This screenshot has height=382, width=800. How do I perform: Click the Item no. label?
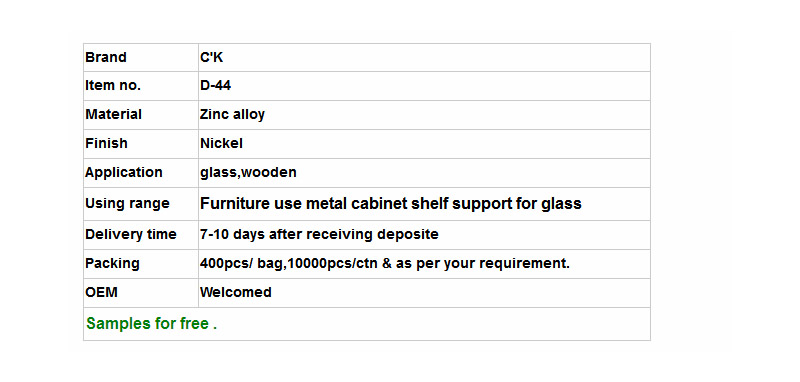[x=113, y=86]
